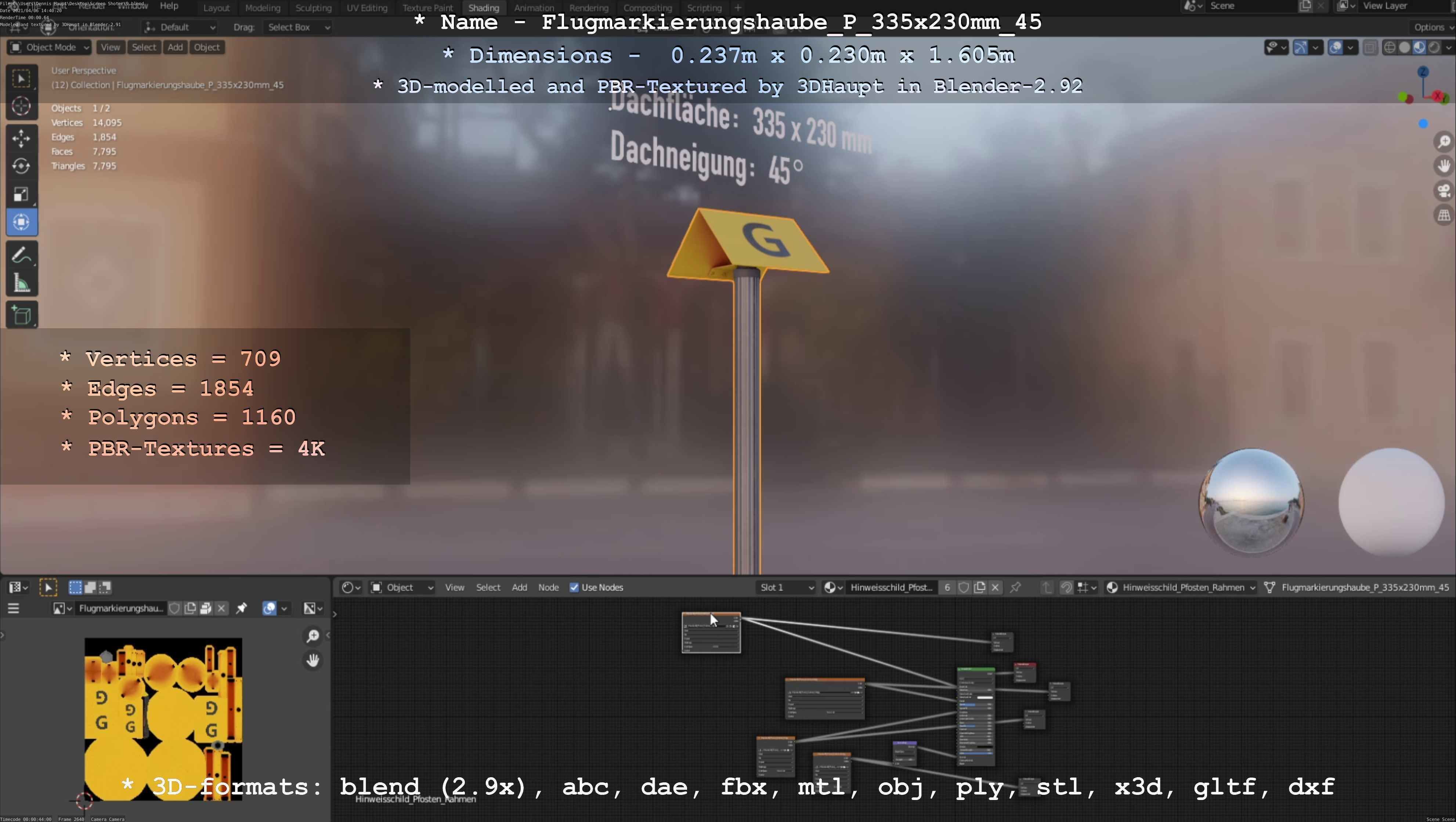
Task: Toggle camera view in viewport
Action: click(1444, 191)
